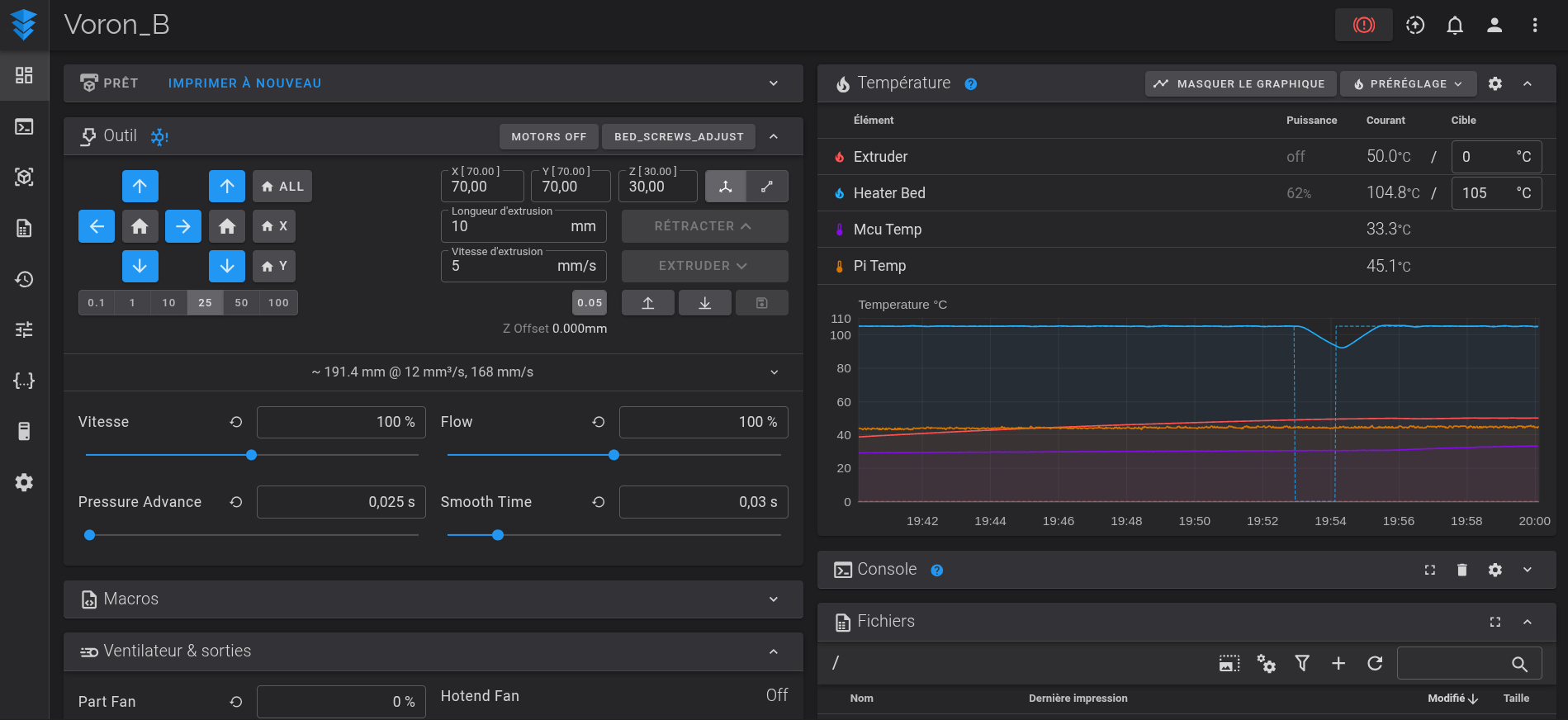Open the notifications bell
1568x720 pixels.
click(x=1454, y=25)
